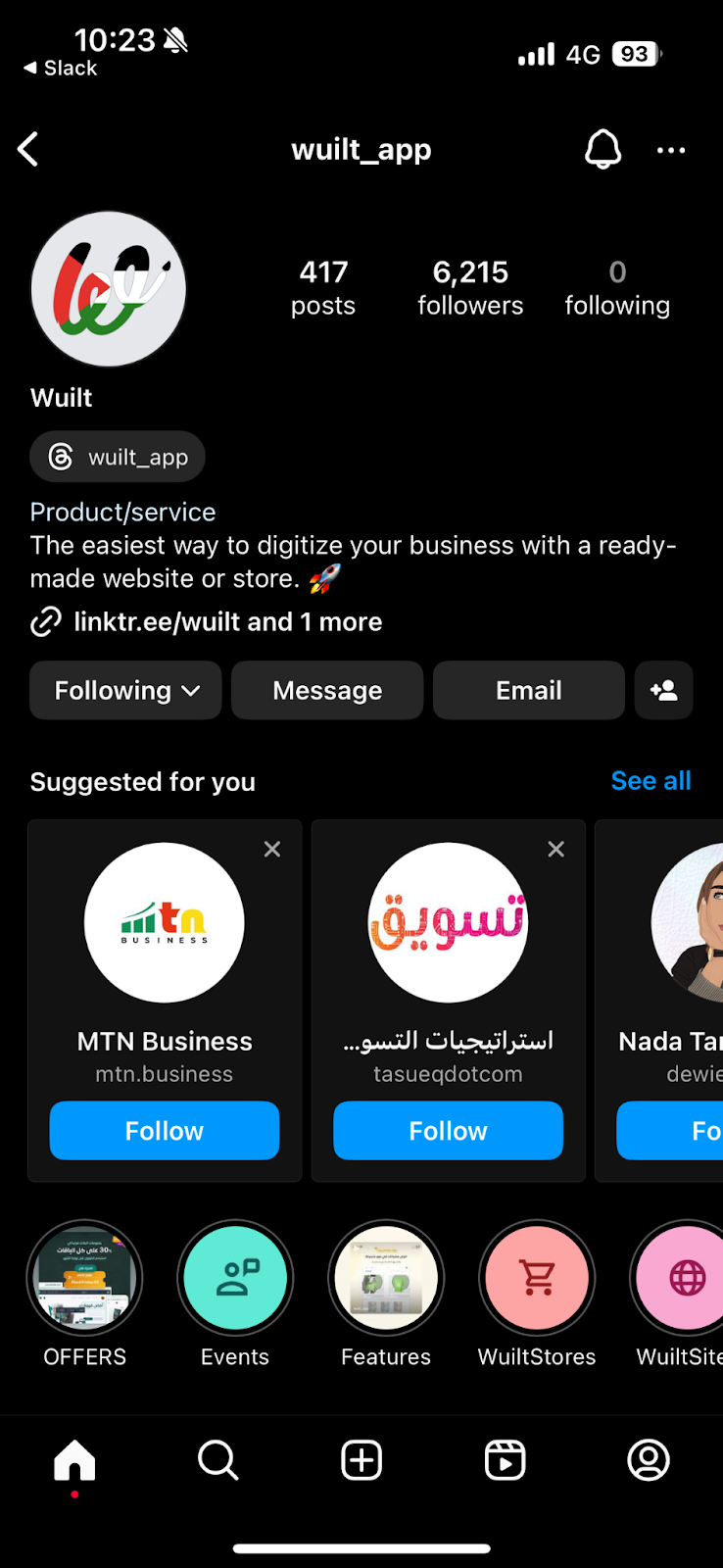Tap the create new post plus icon
This screenshot has height=1568, width=723.
pyautogui.click(x=361, y=1460)
